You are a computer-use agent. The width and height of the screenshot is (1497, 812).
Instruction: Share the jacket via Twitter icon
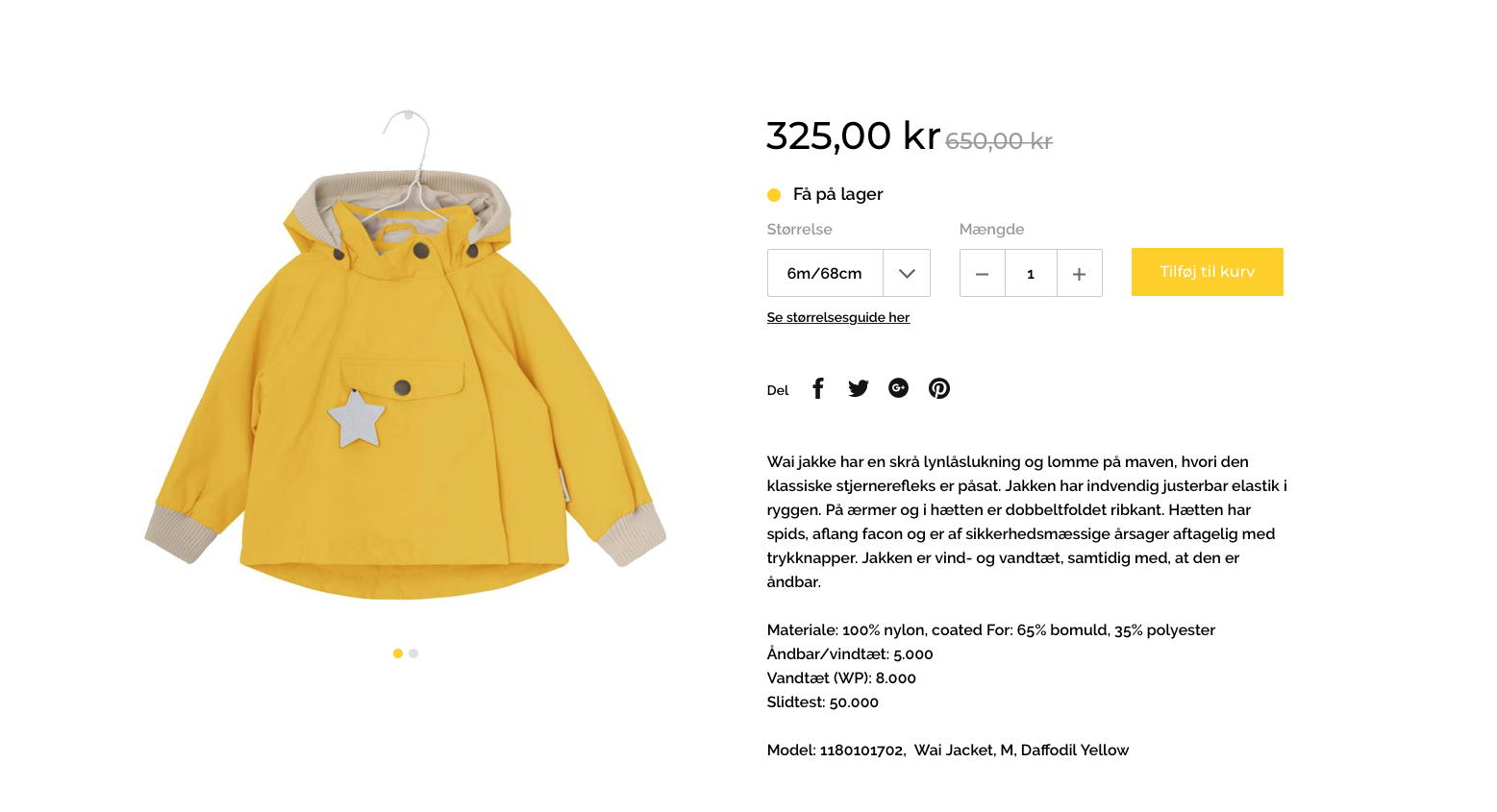coord(859,388)
